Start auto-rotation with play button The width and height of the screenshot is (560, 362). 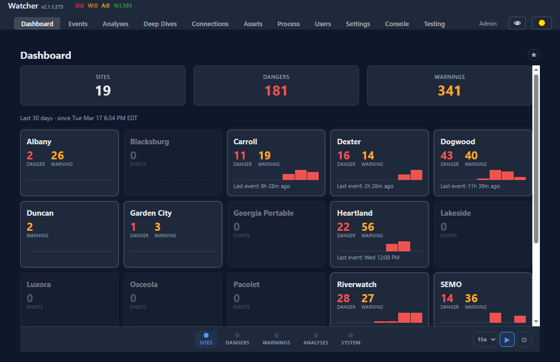(x=507, y=340)
